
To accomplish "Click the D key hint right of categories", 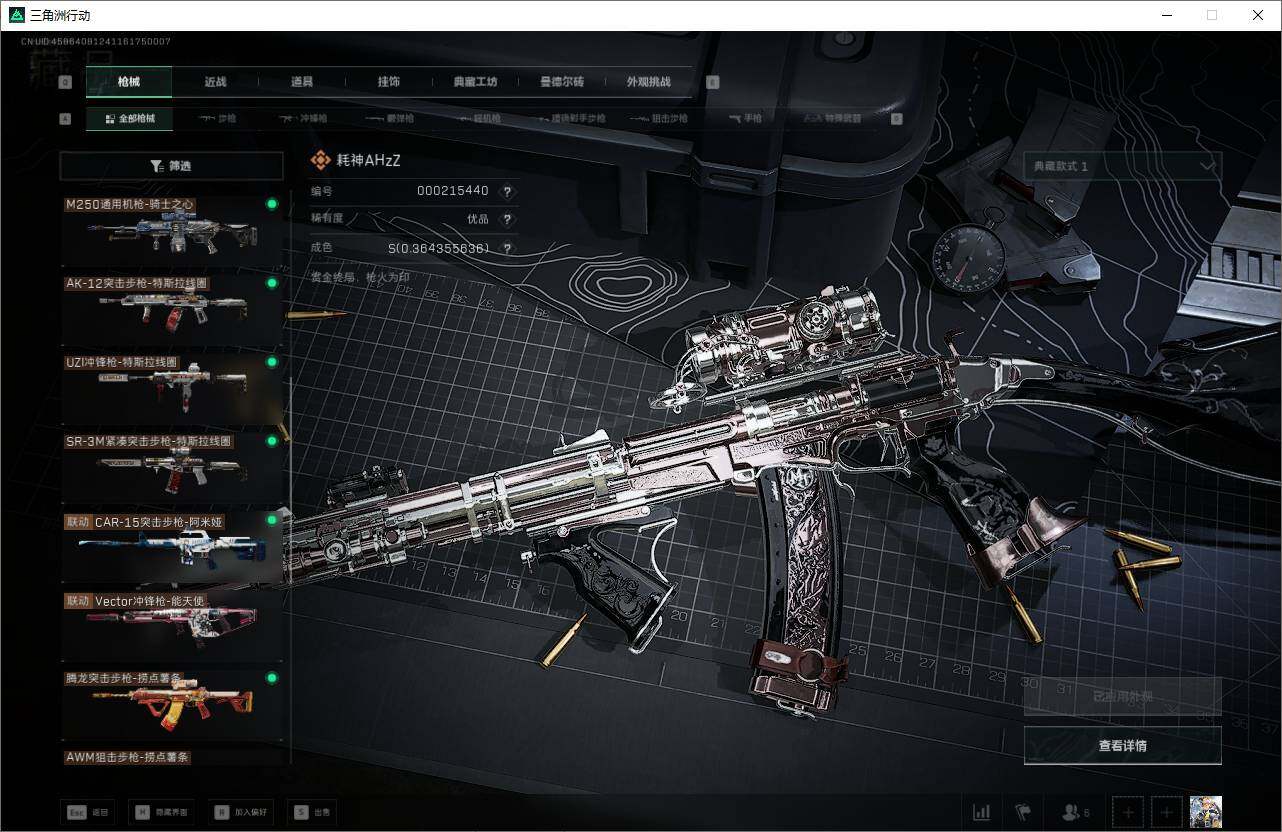I will (x=896, y=118).
